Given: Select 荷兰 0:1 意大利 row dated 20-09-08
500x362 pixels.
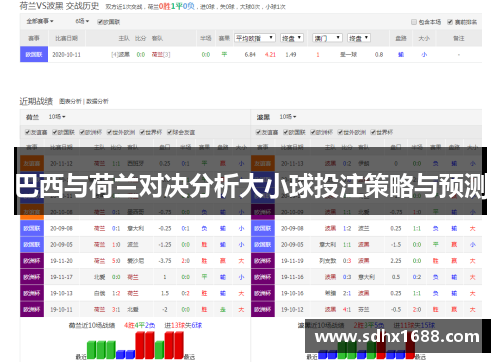Looking at the screenshot, I should [135, 228].
